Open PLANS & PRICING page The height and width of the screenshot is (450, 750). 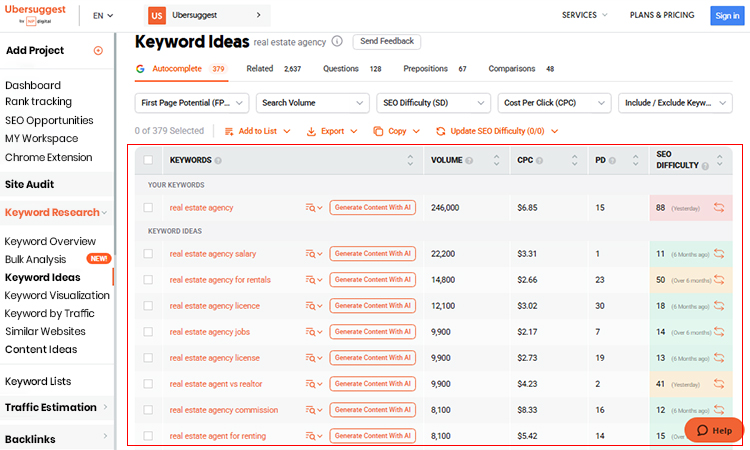[662, 15]
